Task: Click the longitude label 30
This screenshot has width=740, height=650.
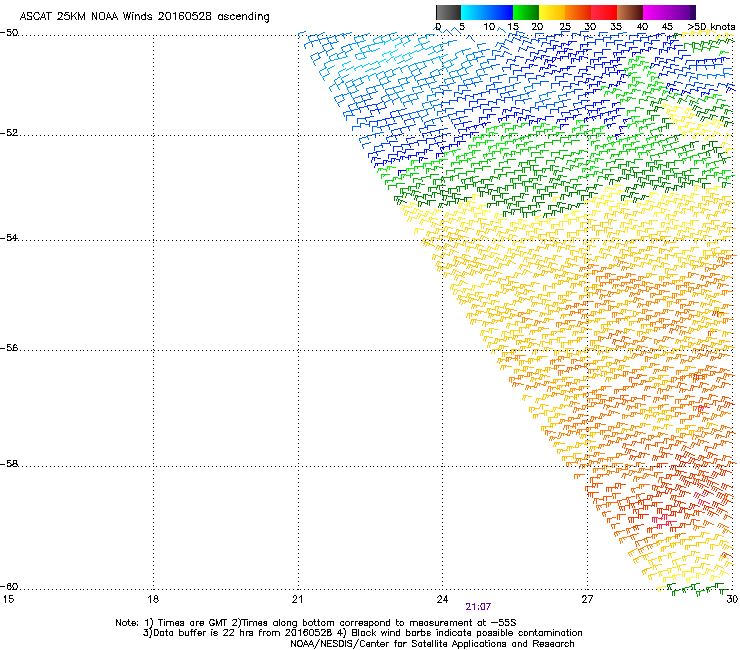Action: pyautogui.click(x=732, y=599)
